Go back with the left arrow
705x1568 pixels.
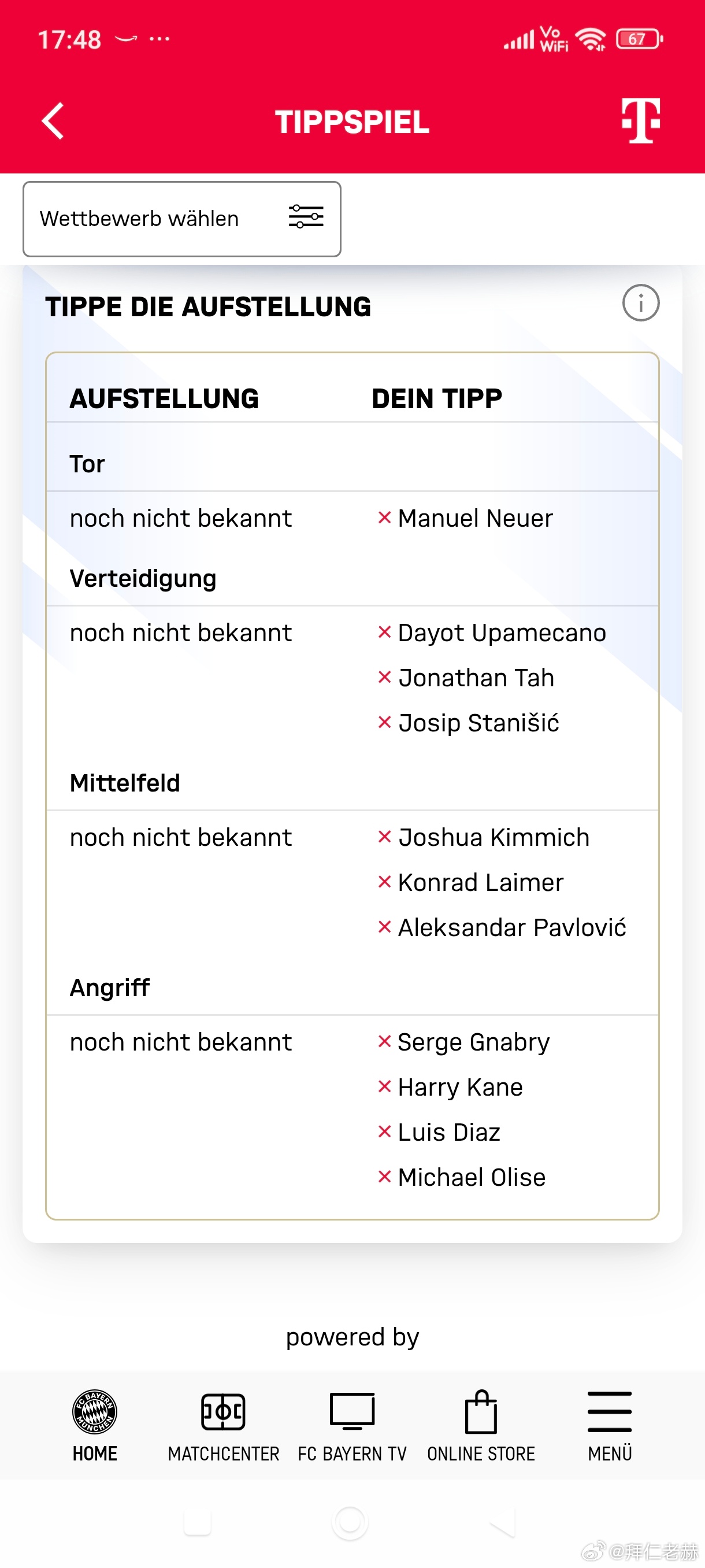click(x=53, y=121)
